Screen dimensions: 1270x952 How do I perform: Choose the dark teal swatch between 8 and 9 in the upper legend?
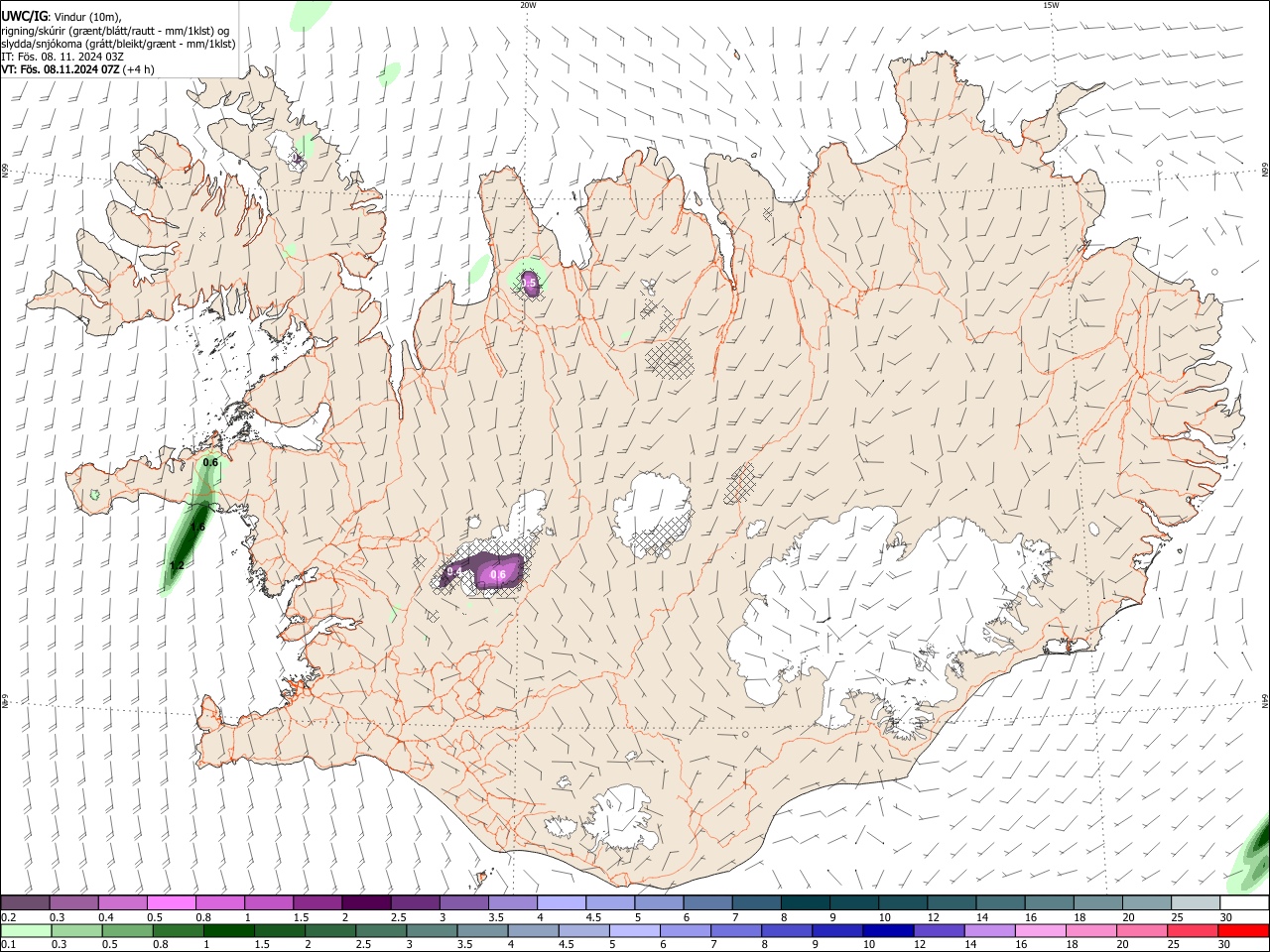pyautogui.click(x=804, y=903)
